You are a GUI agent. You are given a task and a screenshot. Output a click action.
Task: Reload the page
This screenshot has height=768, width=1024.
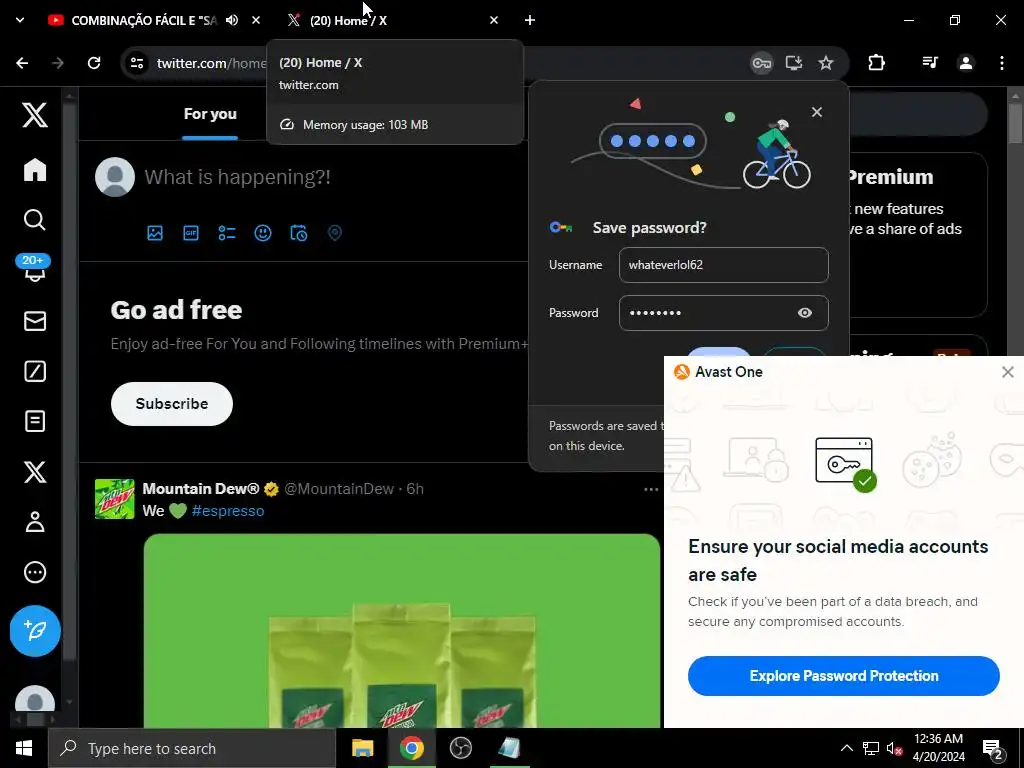(94, 63)
